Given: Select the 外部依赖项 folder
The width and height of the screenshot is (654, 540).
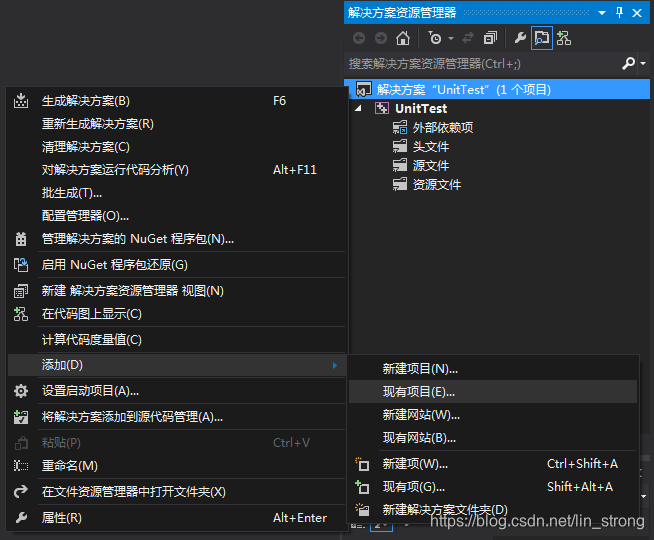Looking at the screenshot, I should [443, 128].
